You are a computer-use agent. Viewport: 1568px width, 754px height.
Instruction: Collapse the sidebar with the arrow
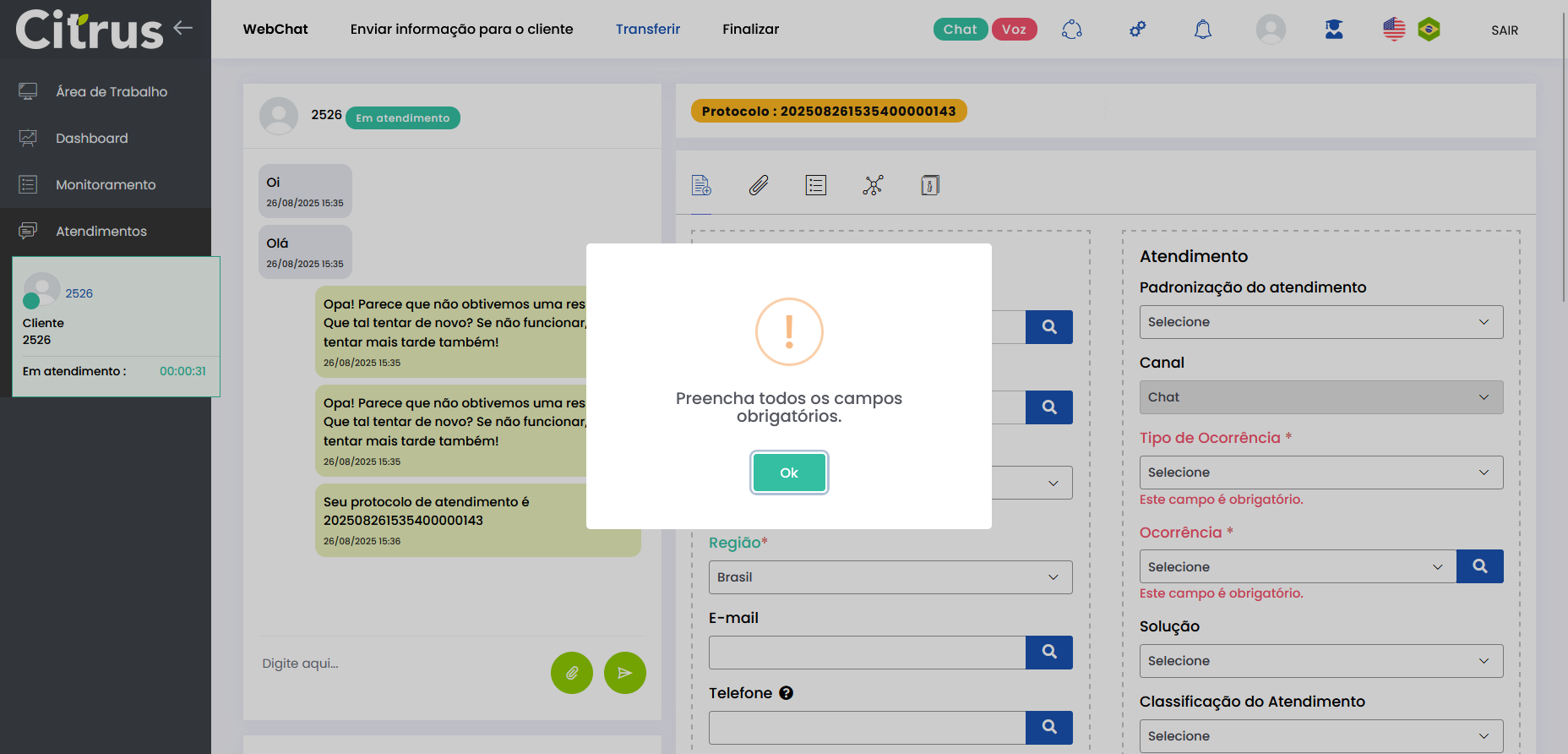pos(183,28)
